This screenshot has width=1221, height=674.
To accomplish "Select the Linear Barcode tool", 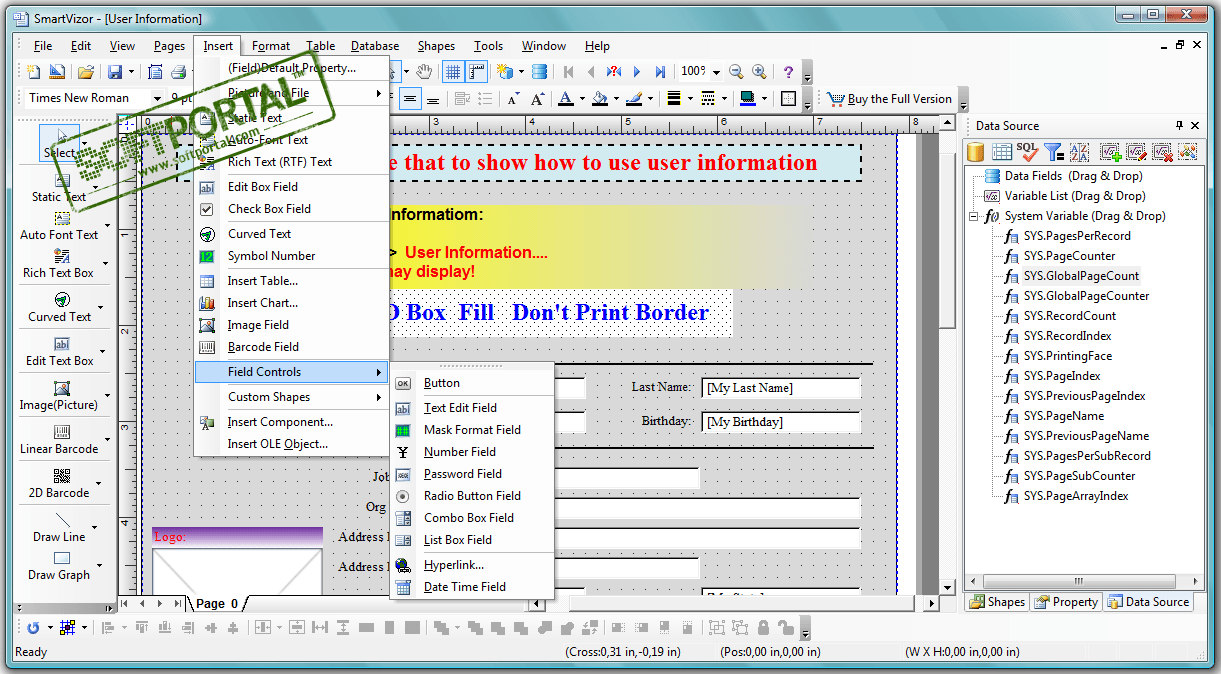I will click(61, 439).
